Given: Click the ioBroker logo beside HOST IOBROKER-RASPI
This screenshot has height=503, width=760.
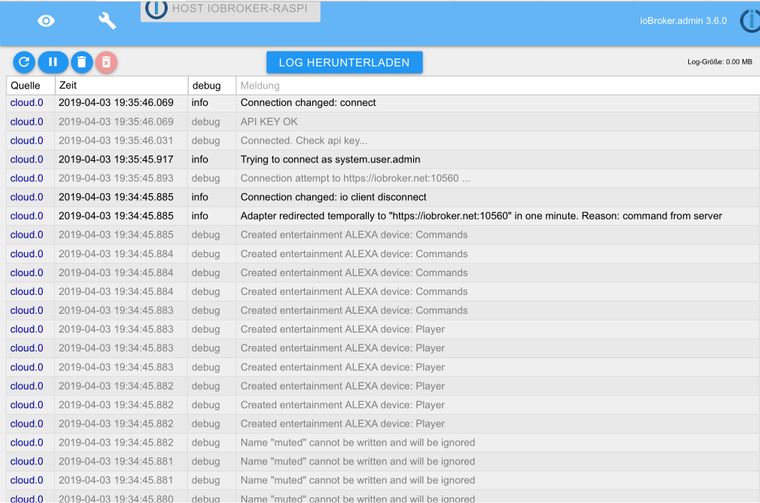Looking at the screenshot, I should pyautogui.click(x=156, y=9).
